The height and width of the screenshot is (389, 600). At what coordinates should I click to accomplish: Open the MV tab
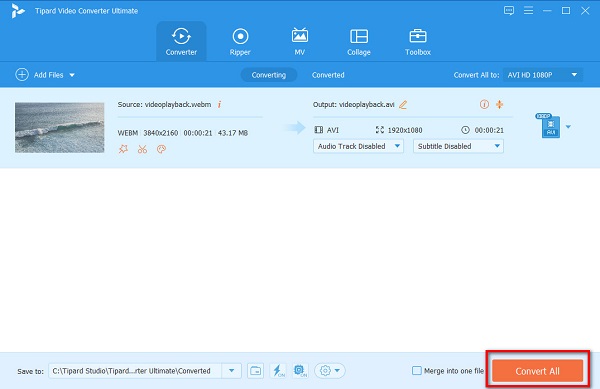click(x=300, y=41)
